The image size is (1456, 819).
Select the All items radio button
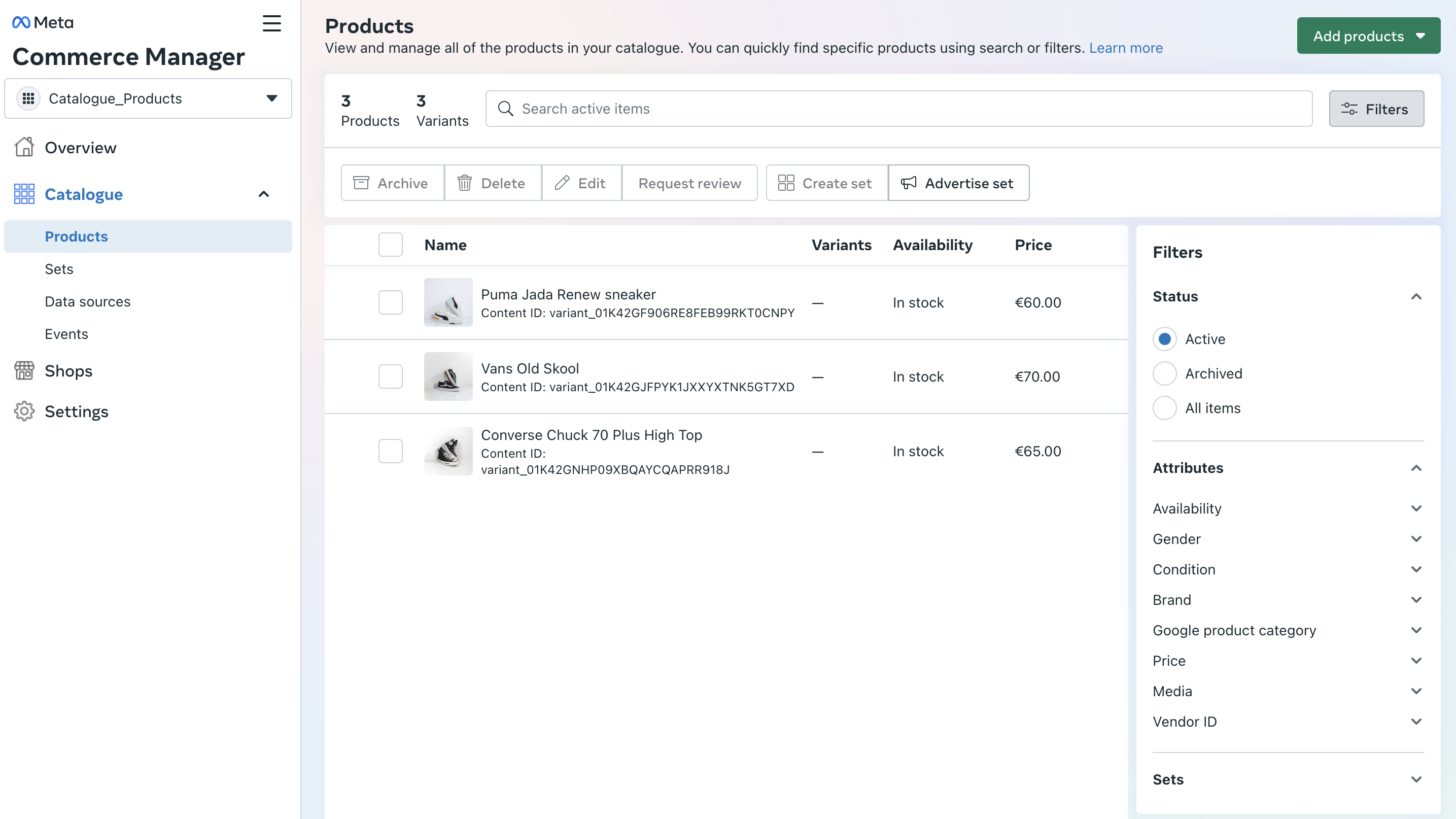pos(1164,407)
